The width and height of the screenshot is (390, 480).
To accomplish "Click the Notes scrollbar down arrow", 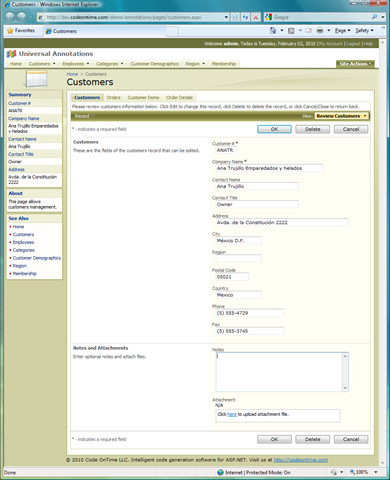I will [345, 388].
